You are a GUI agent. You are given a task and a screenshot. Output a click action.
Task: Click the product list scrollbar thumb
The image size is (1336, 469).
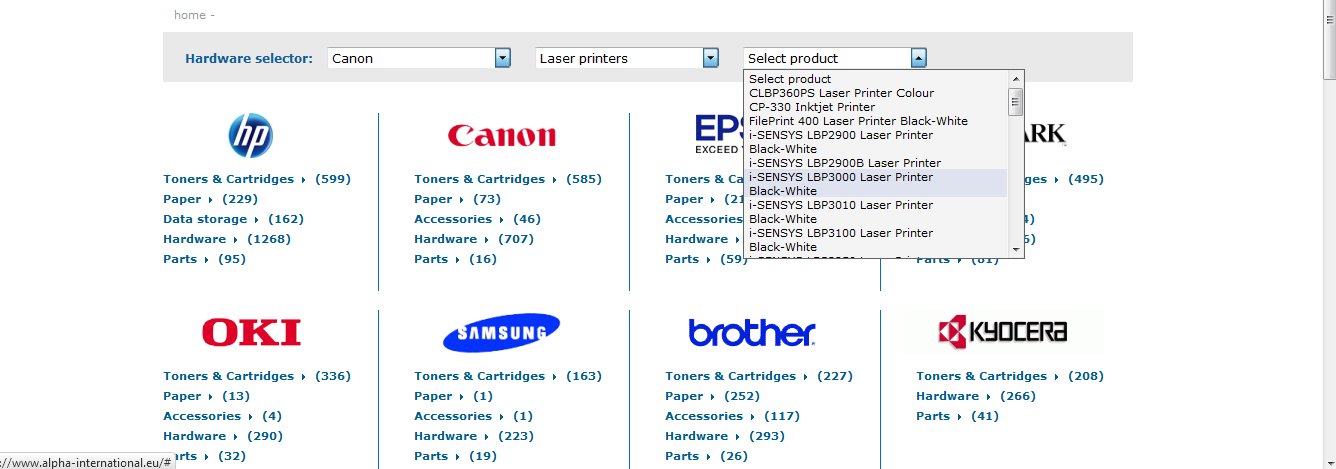tap(1016, 102)
